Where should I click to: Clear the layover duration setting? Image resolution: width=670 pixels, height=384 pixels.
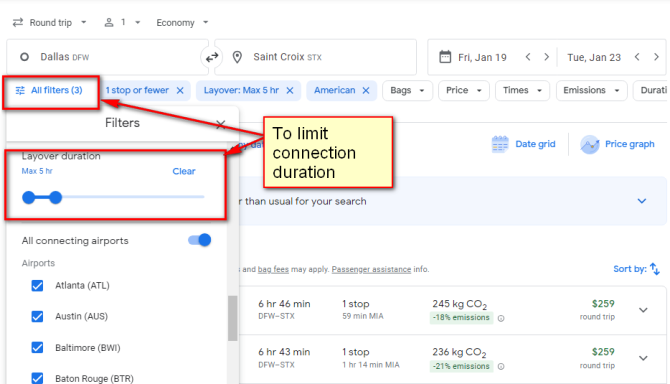point(184,171)
